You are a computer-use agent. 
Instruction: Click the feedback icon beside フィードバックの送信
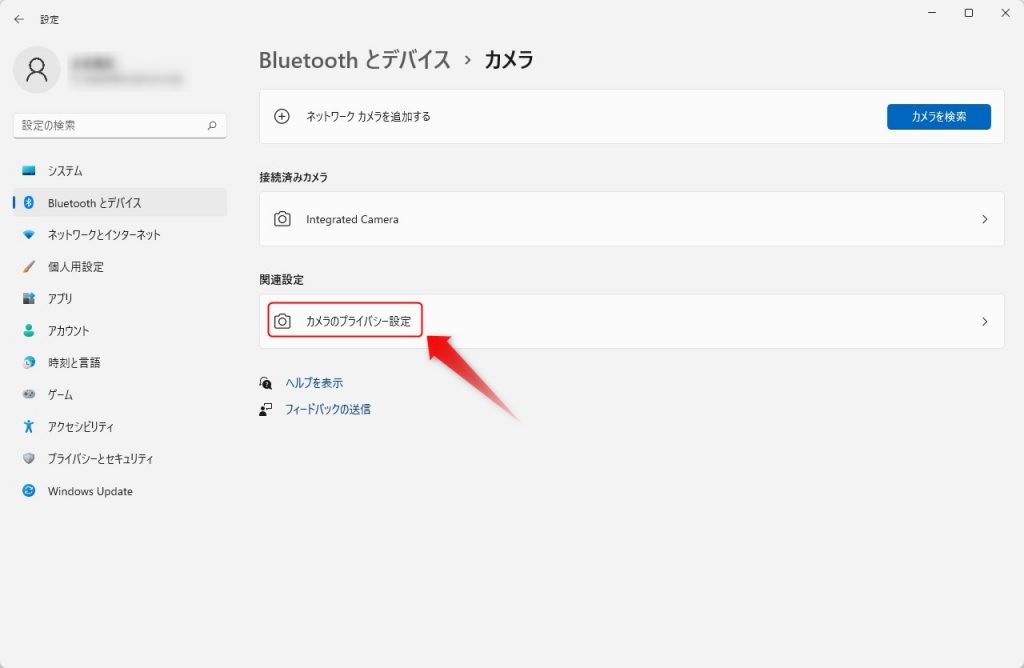[x=266, y=409]
